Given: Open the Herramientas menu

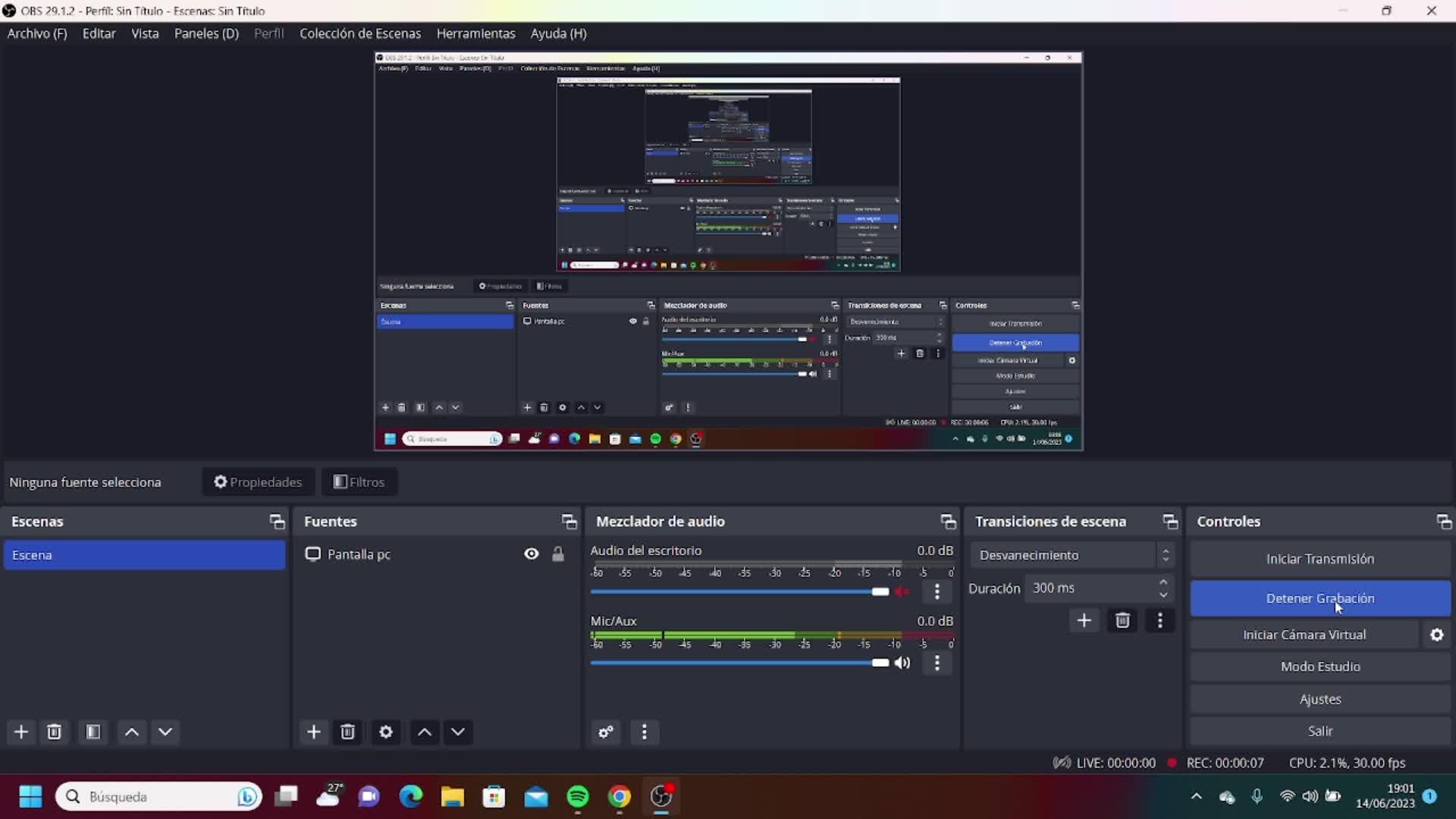Looking at the screenshot, I should coord(475,33).
